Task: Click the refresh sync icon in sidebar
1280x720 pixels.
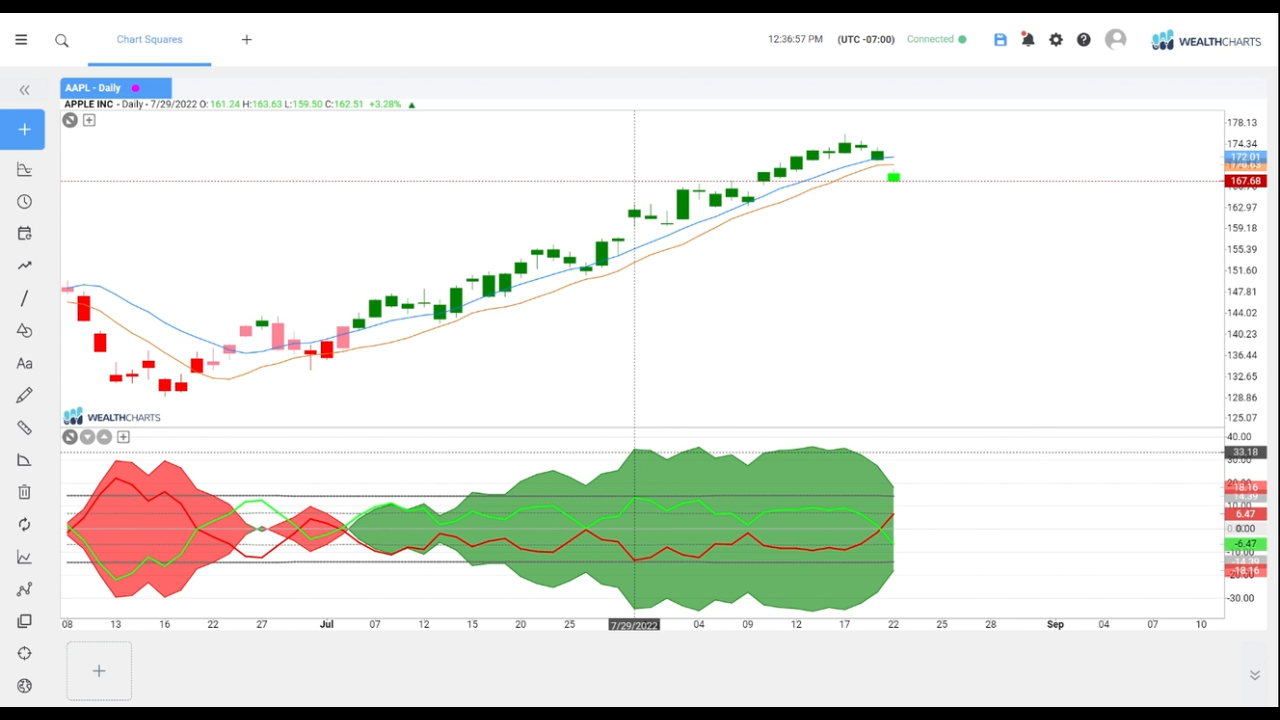Action: click(24, 524)
